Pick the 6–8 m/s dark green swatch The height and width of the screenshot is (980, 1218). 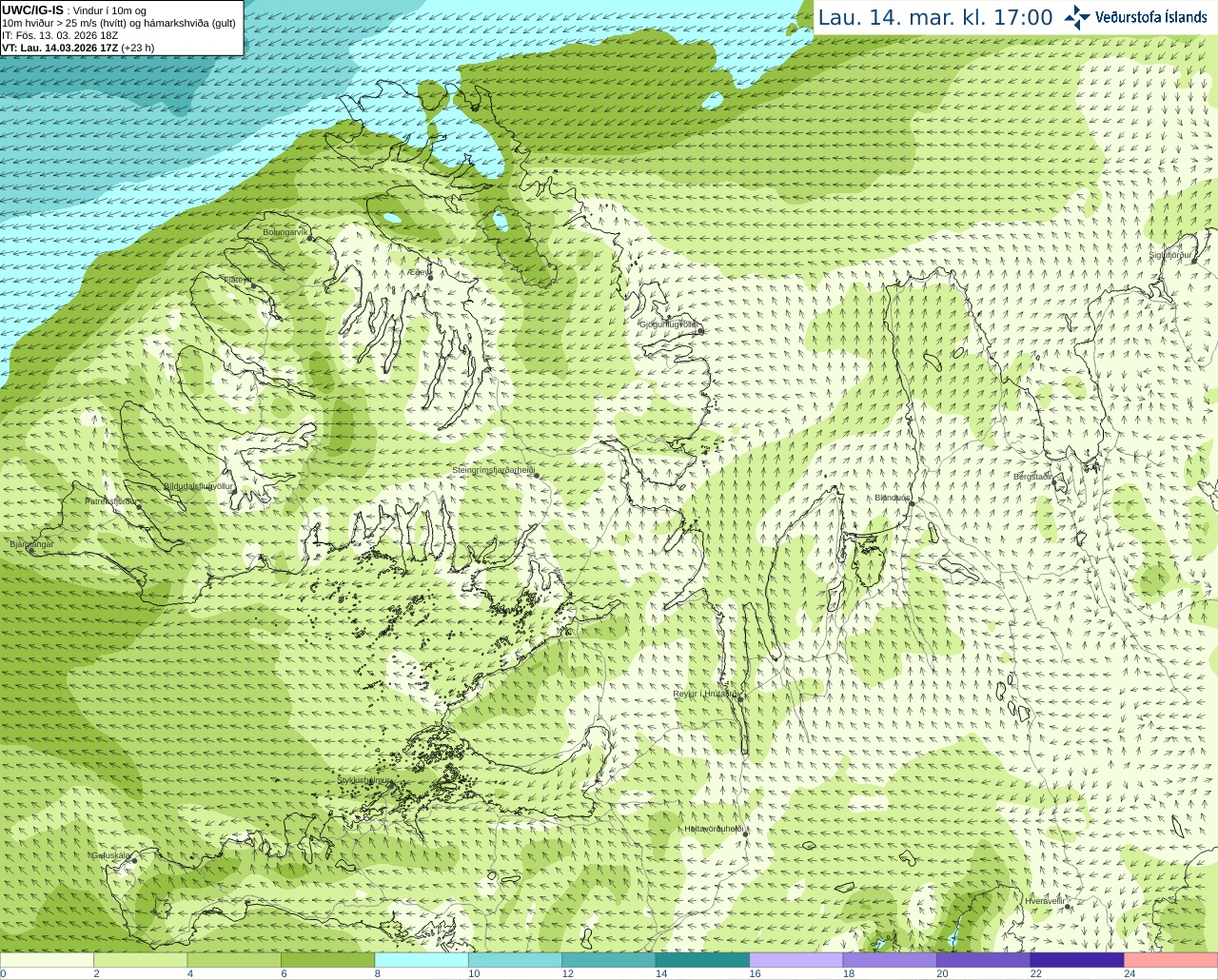point(327,960)
